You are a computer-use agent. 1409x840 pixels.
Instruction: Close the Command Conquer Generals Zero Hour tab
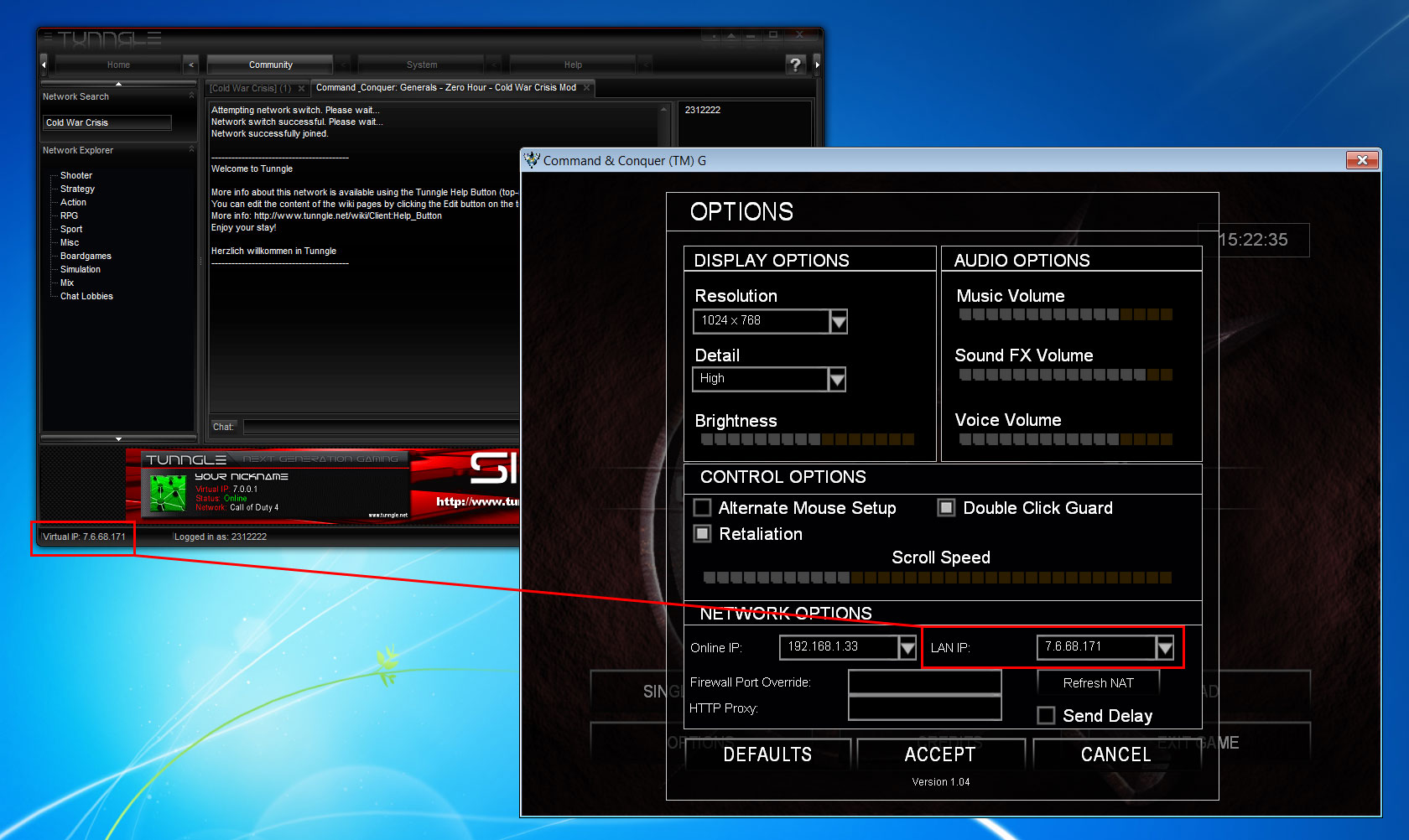[587, 87]
